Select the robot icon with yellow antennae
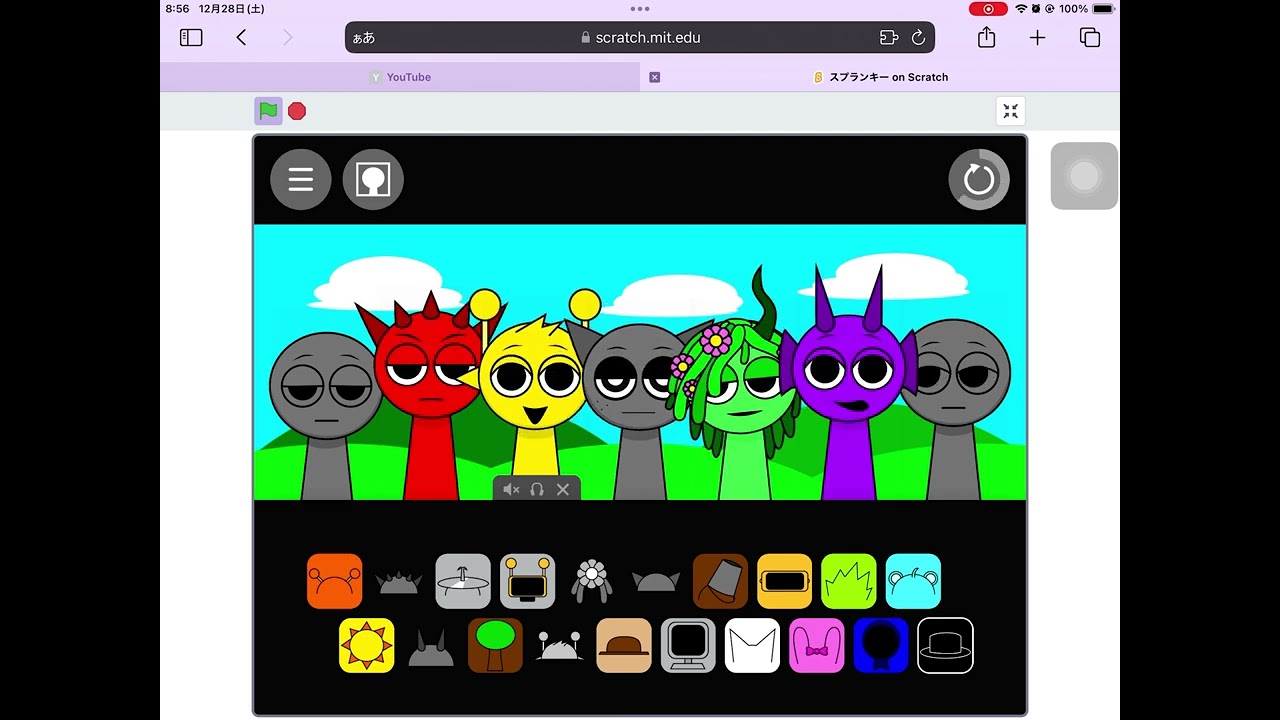Screen dimensions: 1280x720 (527, 581)
